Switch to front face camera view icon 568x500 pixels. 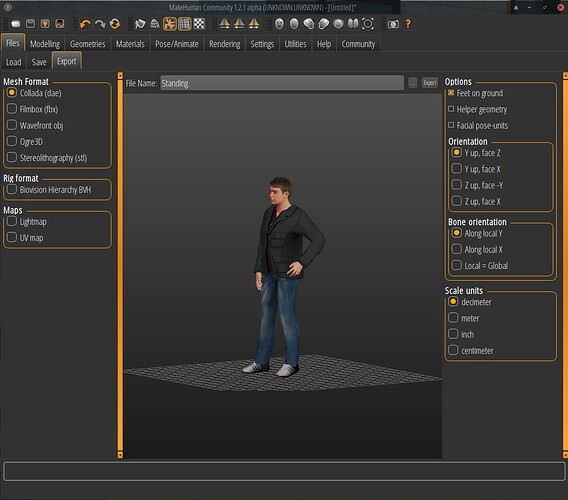point(279,24)
